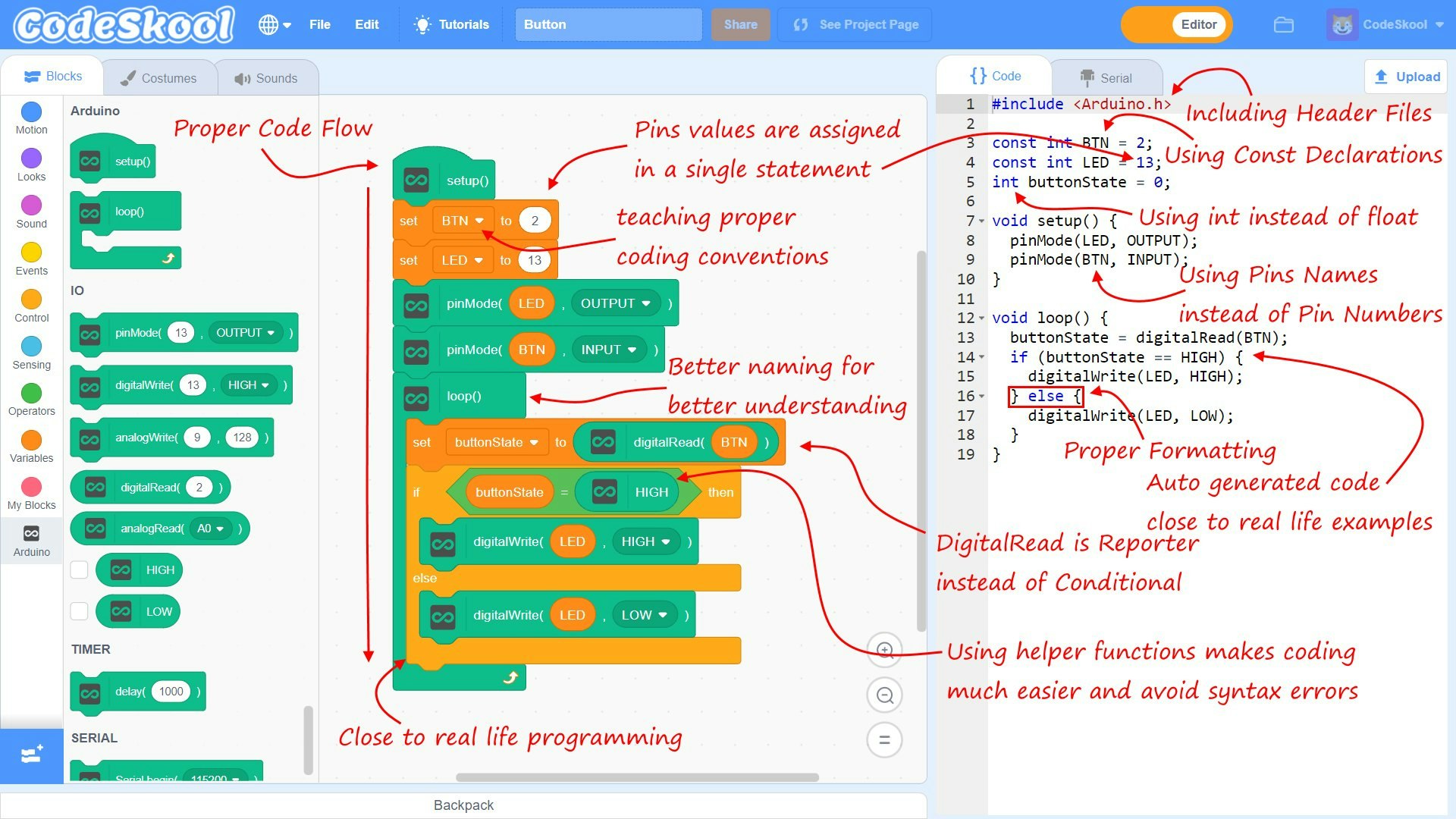
Task: Enable the LOW reporter checkbox
Action: click(x=80, y=611)
